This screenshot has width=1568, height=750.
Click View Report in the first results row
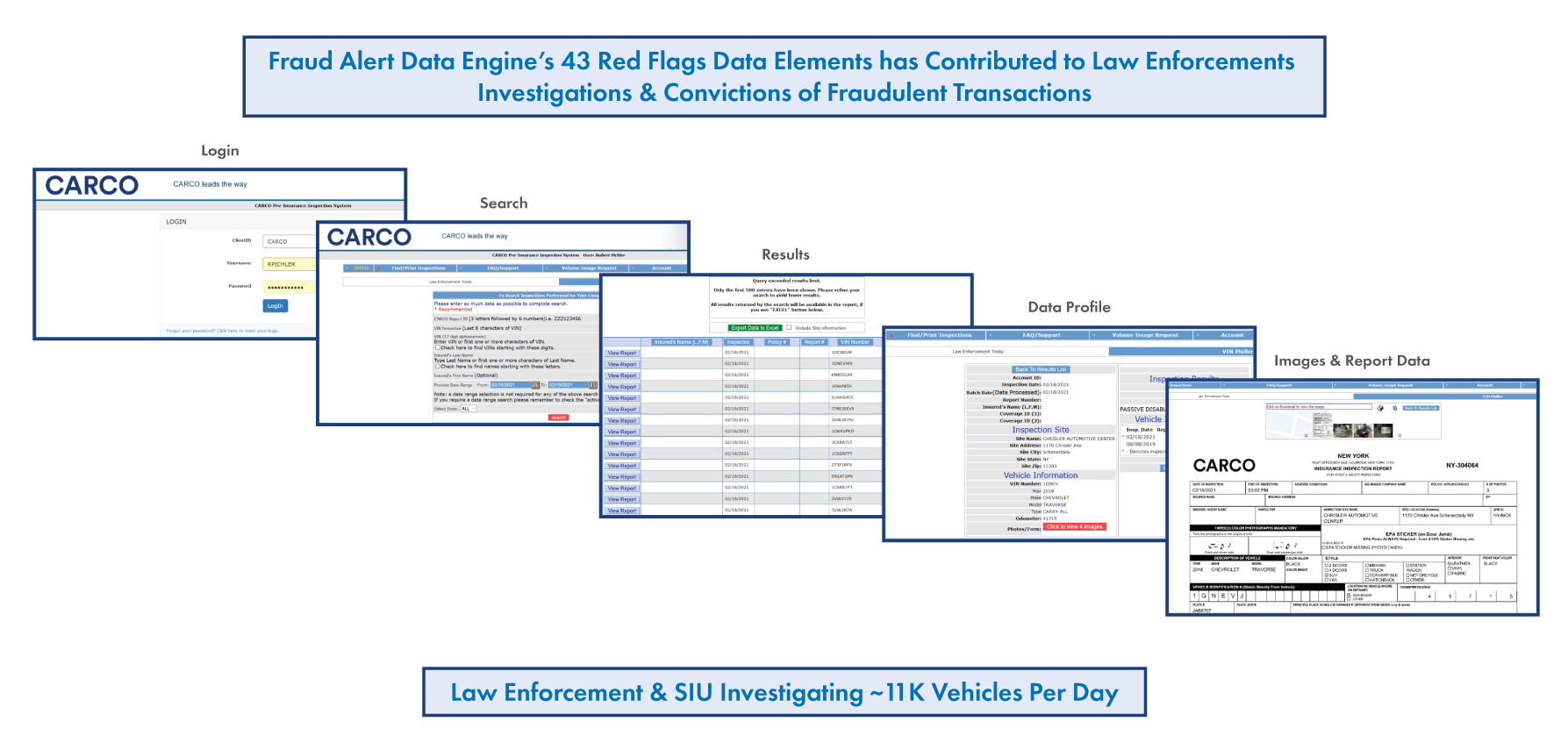pyautogui.click(x=622, y=354)
